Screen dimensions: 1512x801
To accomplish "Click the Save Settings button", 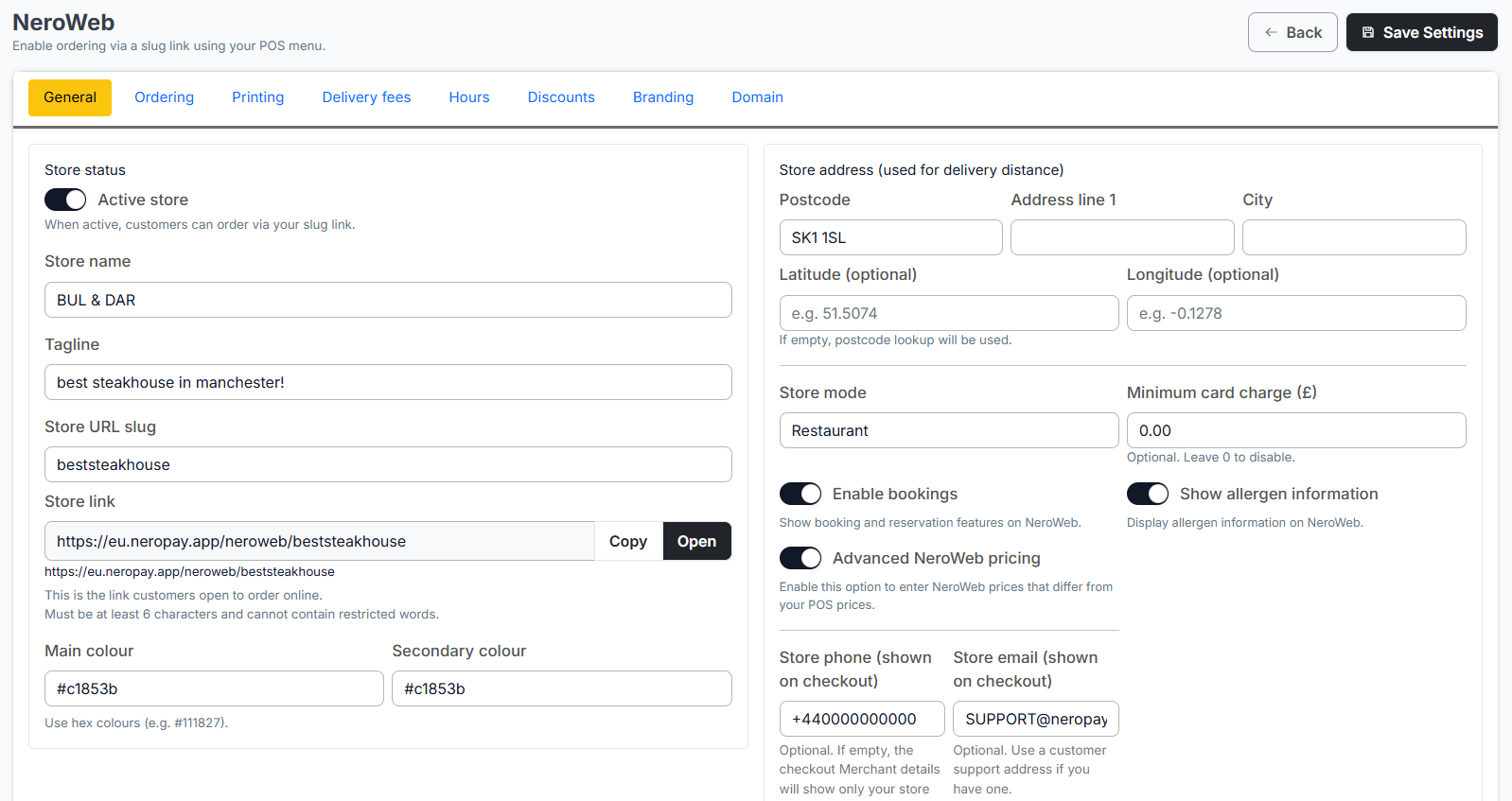I will (x=1421, y=32).
